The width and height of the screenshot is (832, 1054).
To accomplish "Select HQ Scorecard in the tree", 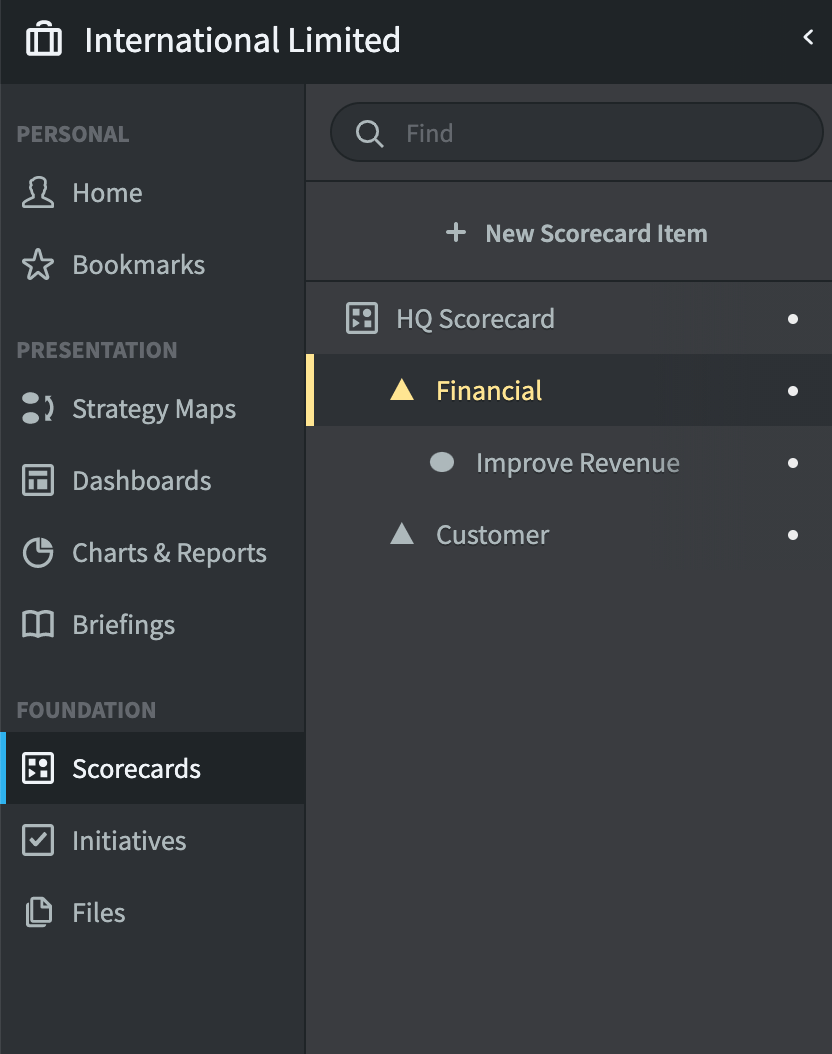I will tap(475, 318).
